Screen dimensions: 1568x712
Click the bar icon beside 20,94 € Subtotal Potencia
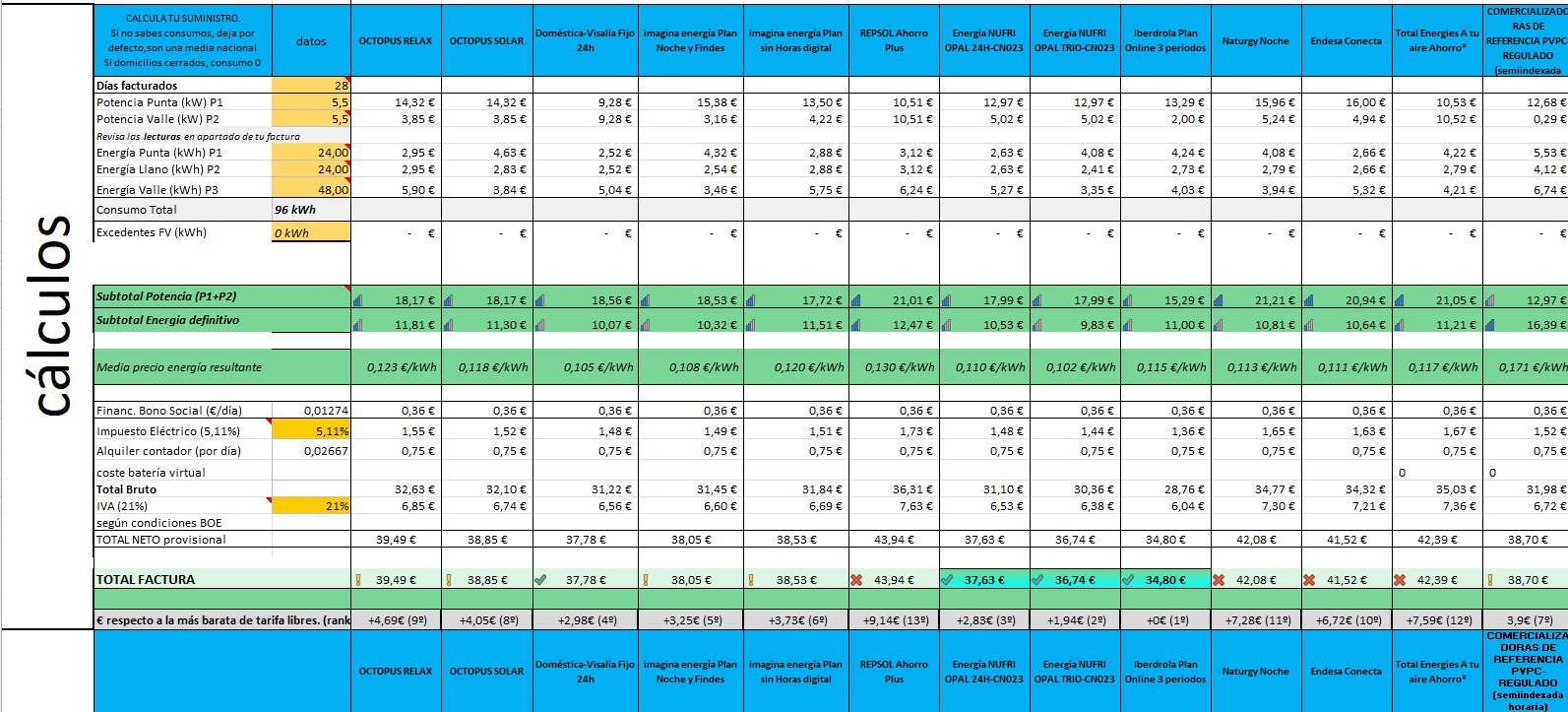pos(1307,299)
